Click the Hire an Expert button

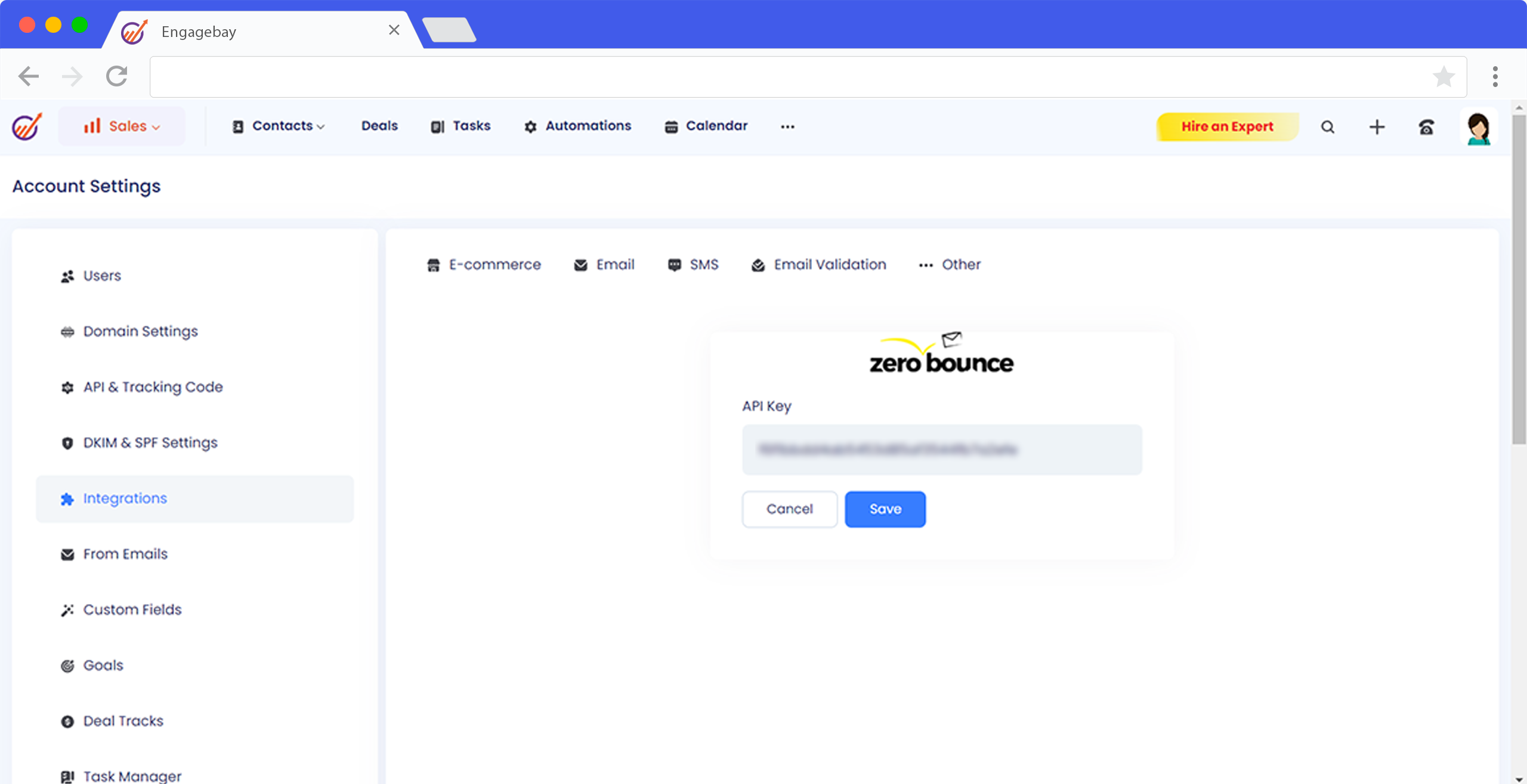[1227, 126]
